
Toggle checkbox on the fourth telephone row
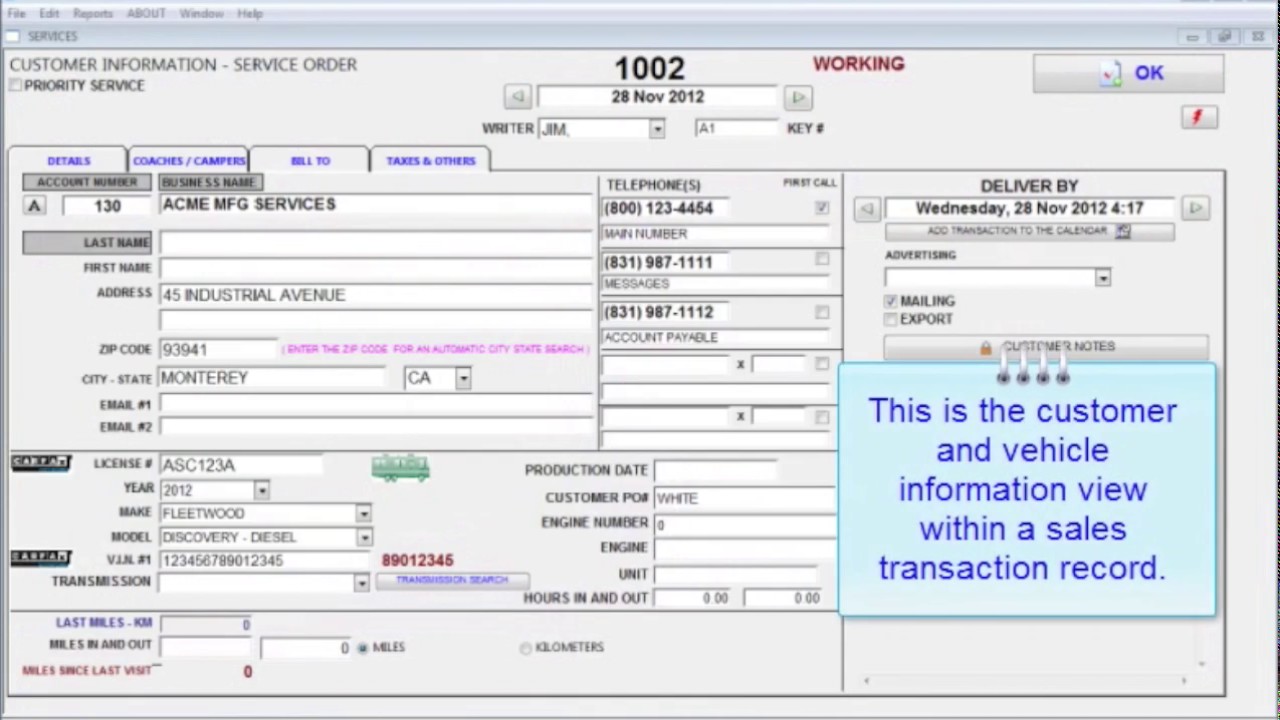tap(822, 364)
